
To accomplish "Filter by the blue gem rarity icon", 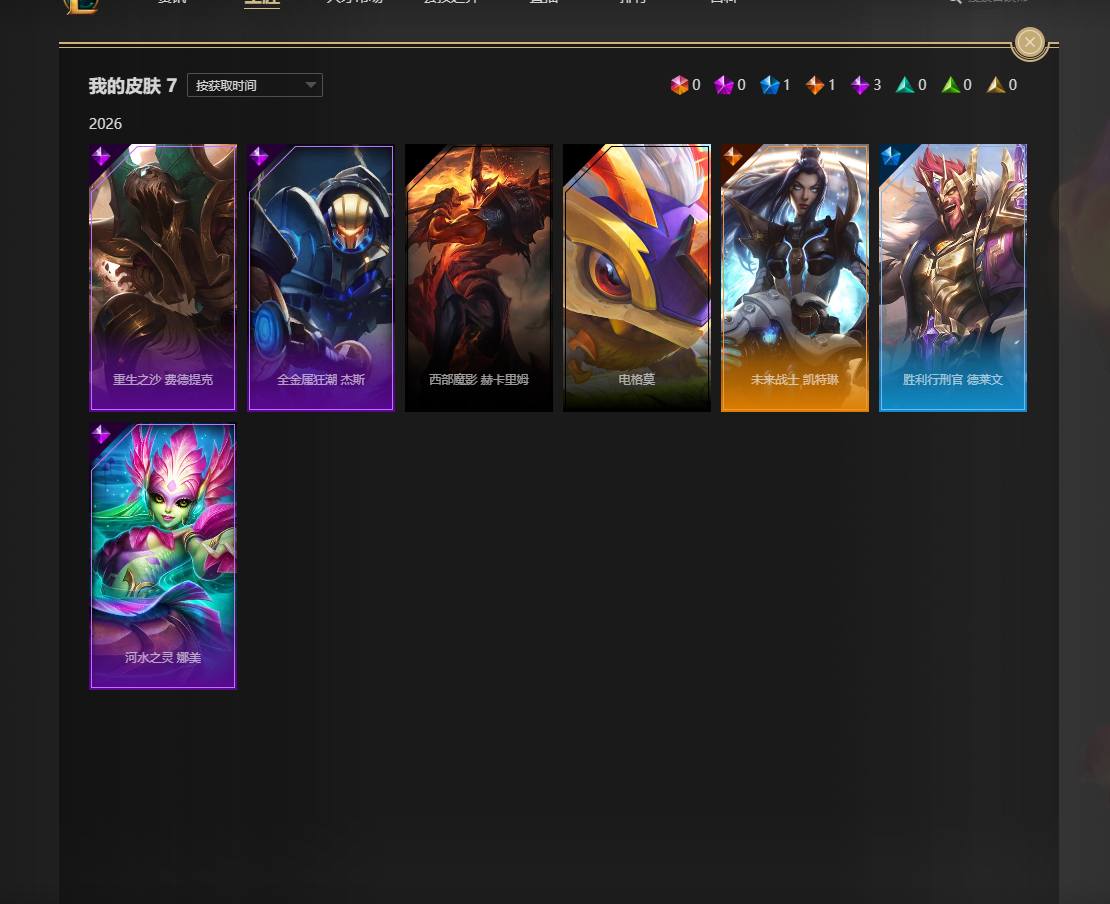I will pos(769,85).
